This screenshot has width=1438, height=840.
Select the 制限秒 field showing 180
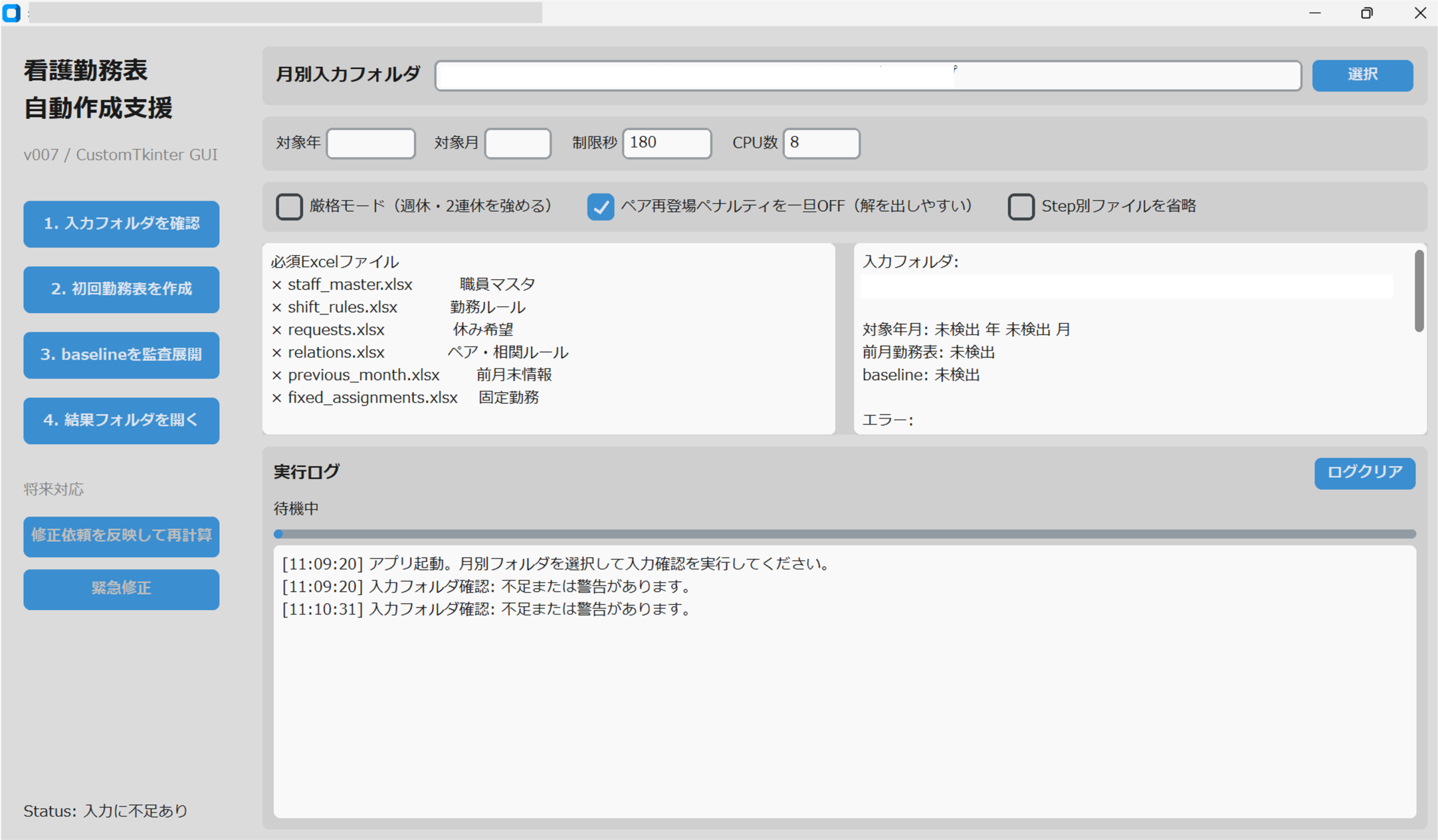tap(667, 143)
